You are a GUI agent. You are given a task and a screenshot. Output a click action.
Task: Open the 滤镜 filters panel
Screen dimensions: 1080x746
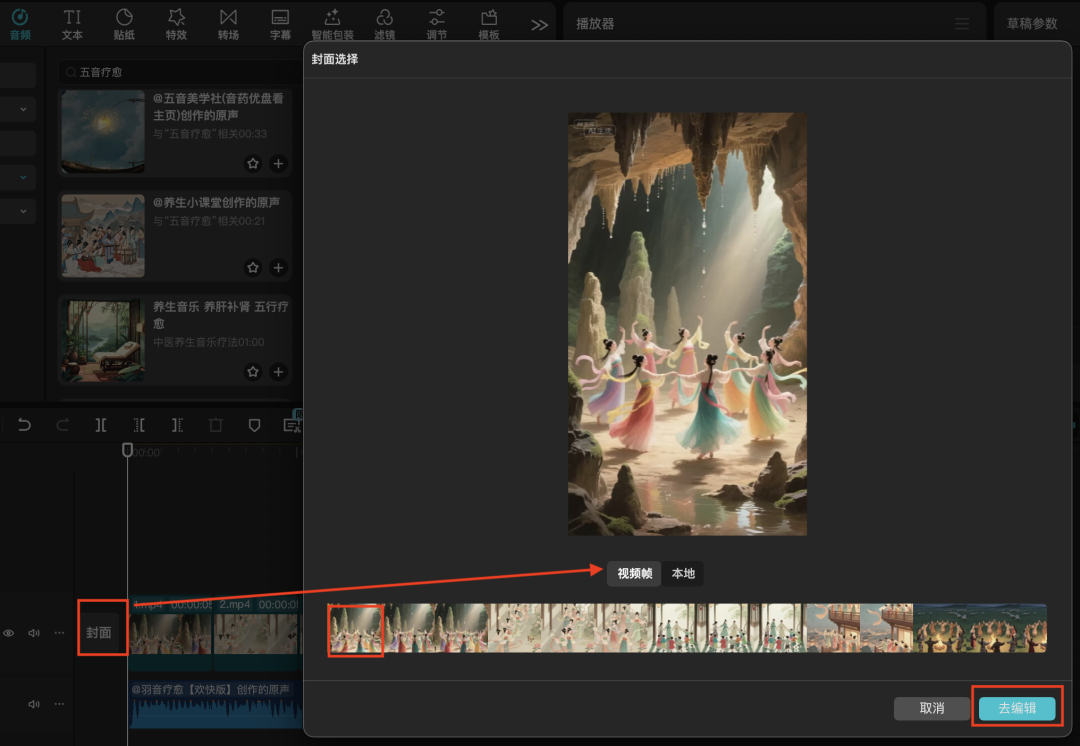coord(384,24)
